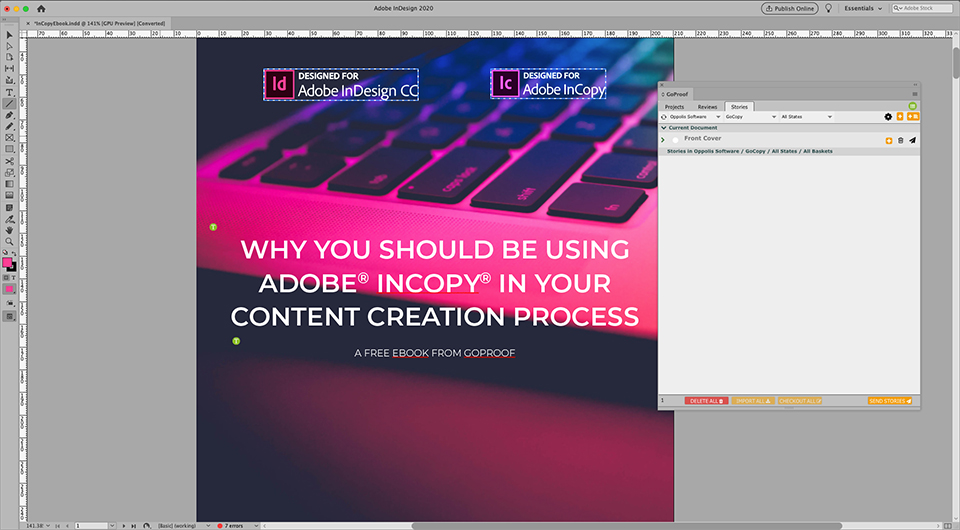Select the Zoom magnifier tool
Image resolution: width=960 pixels, height=530 pixels.
pyautogui.click(x=9, y=242)
